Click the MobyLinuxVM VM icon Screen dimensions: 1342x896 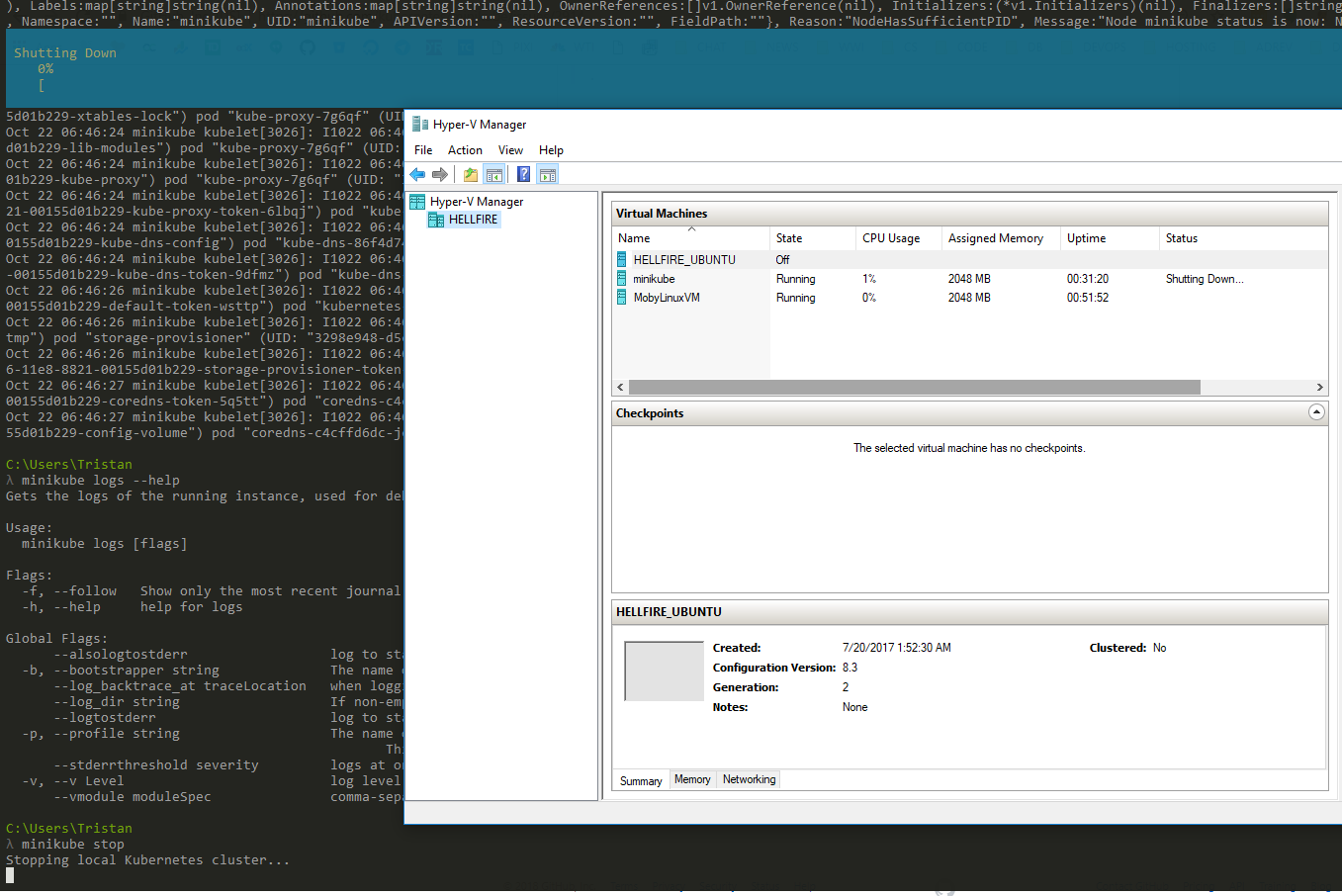(x=622, y=298)
